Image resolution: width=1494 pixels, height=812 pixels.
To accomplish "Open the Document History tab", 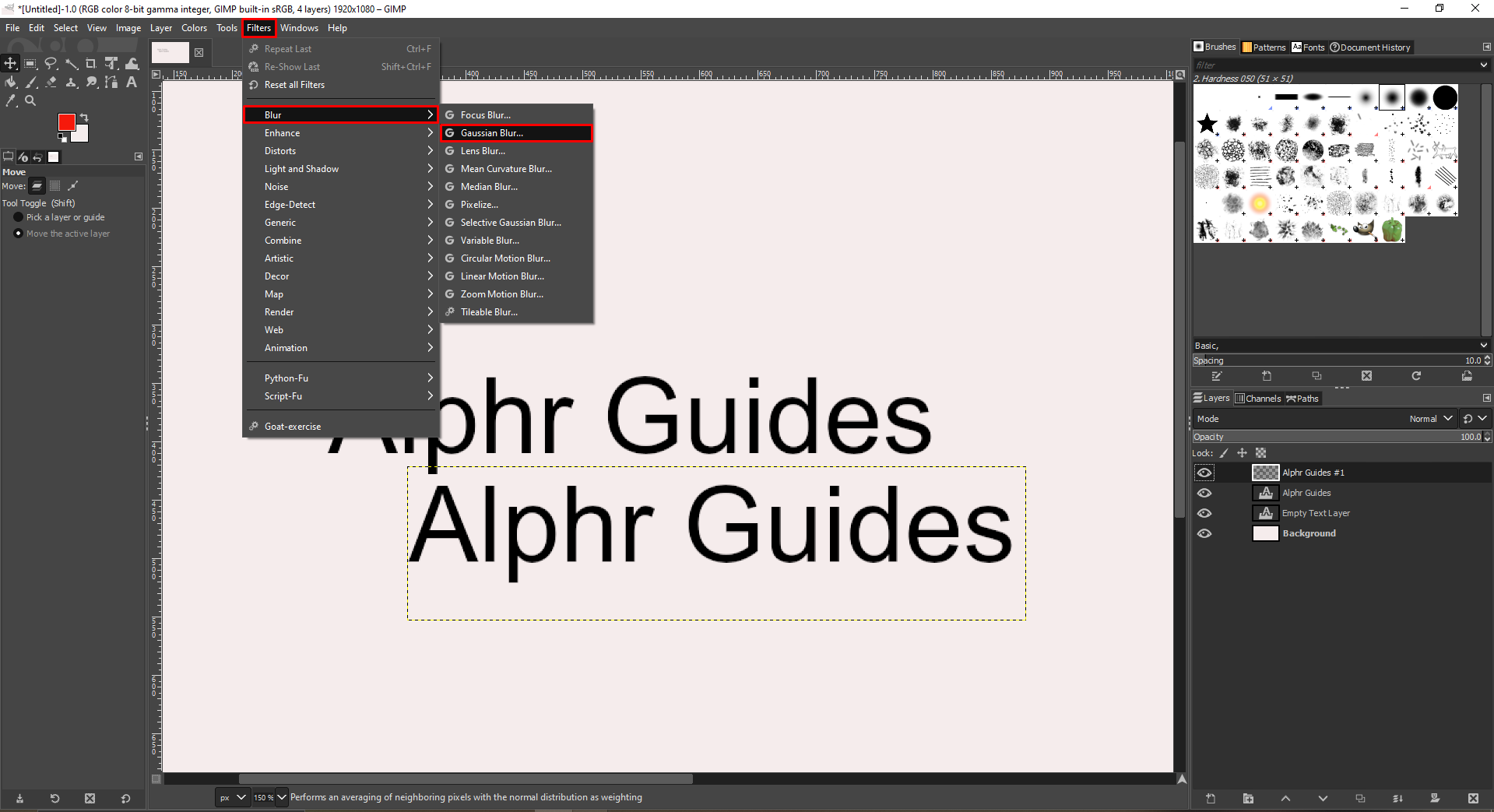I will coord(1370,47).
